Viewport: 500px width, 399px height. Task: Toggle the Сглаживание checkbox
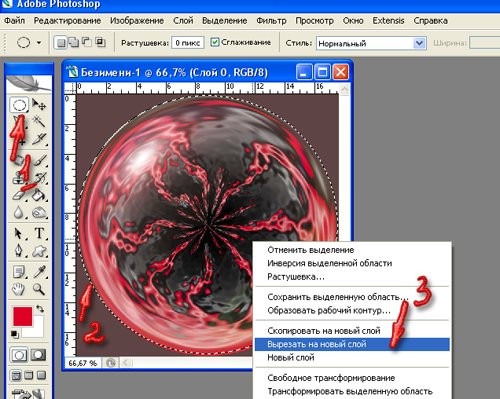click(x=215, y=42)
